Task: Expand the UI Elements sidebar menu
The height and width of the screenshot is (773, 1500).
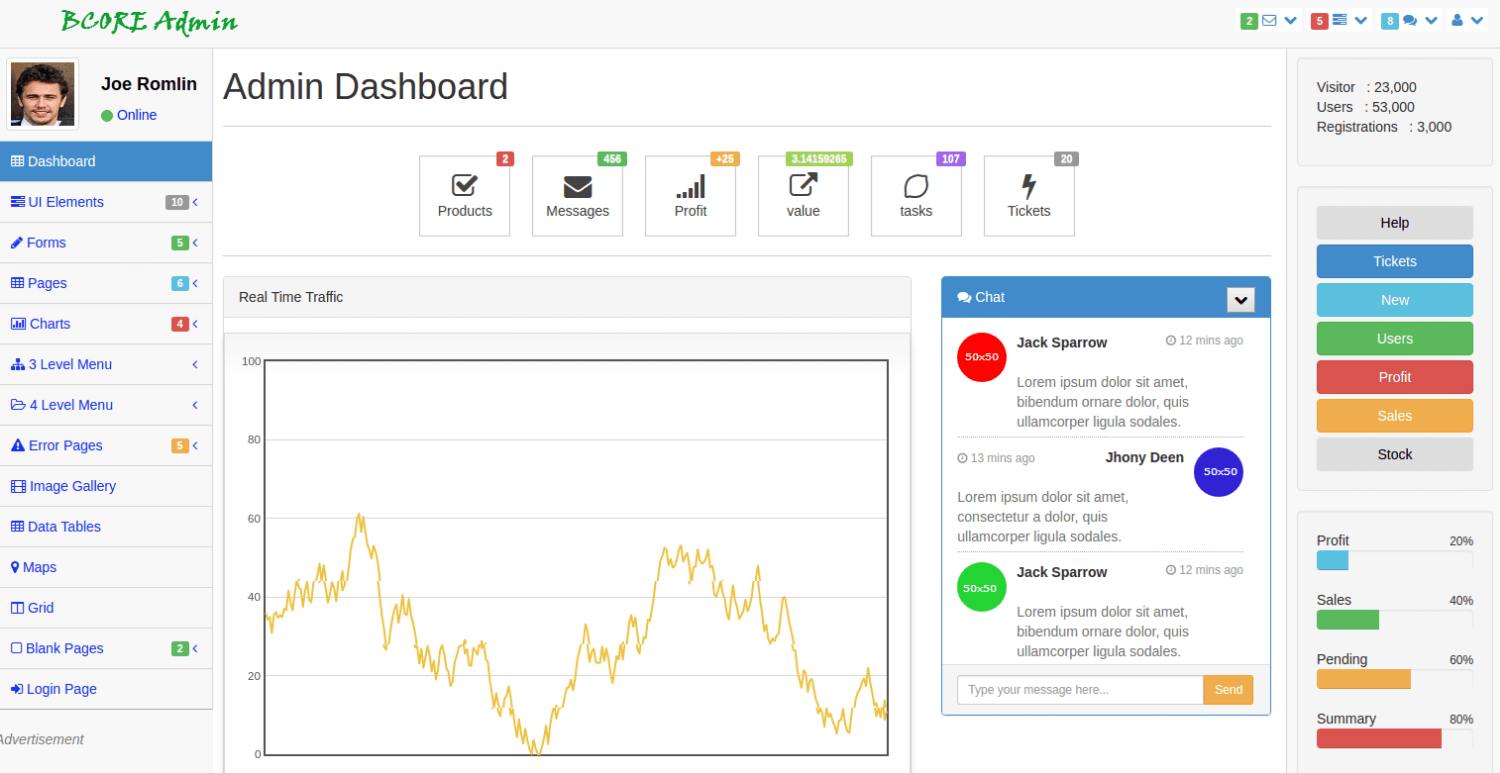Action: point(106,202)
